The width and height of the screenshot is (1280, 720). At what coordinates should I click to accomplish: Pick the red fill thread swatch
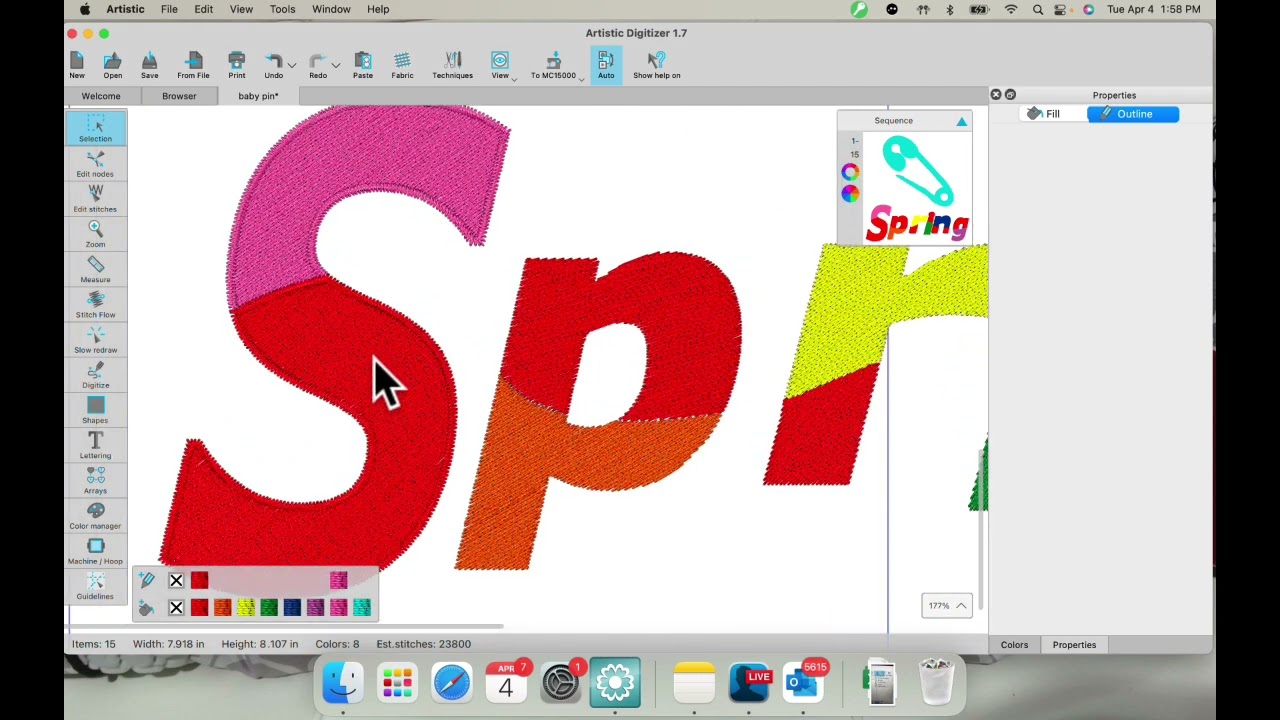pyautogui.click(x=199, y=607)
